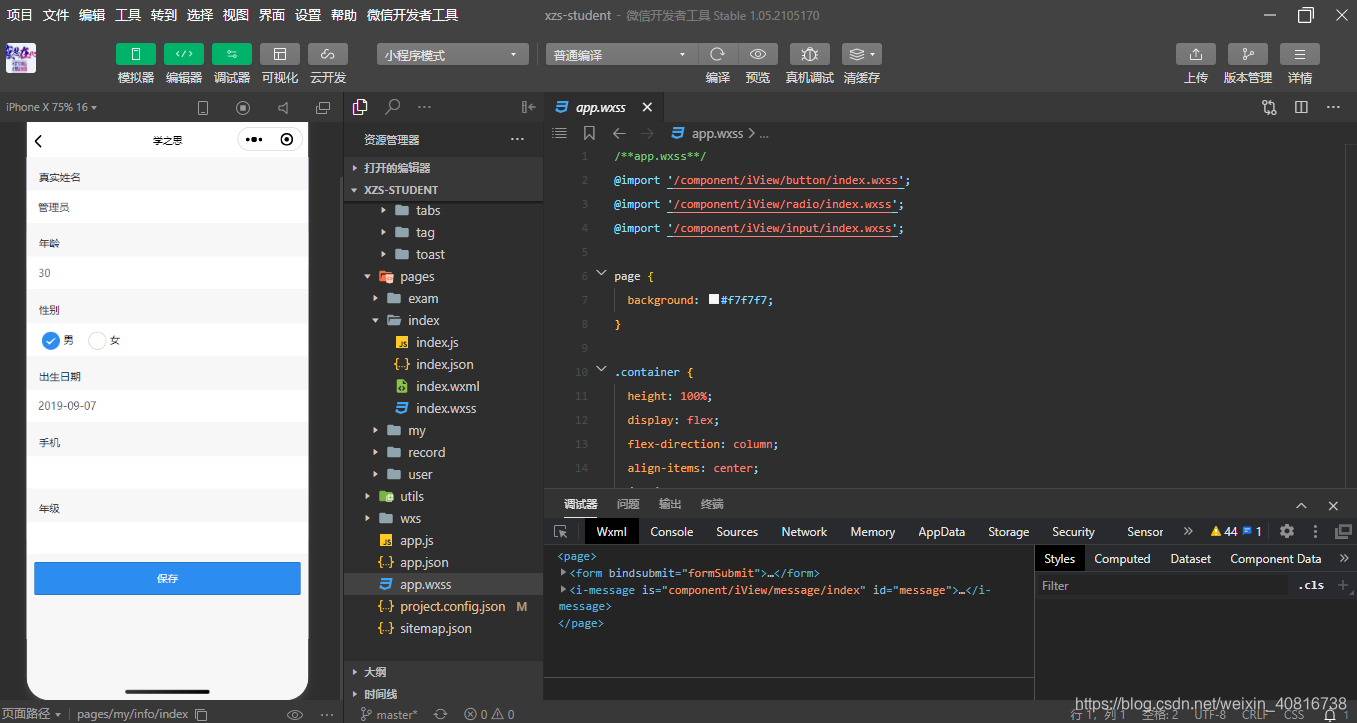The height and width of the screenshot is (723, 1357).
Task: Close the app.wxss editor tab
Action: click(x=647, y=107)
